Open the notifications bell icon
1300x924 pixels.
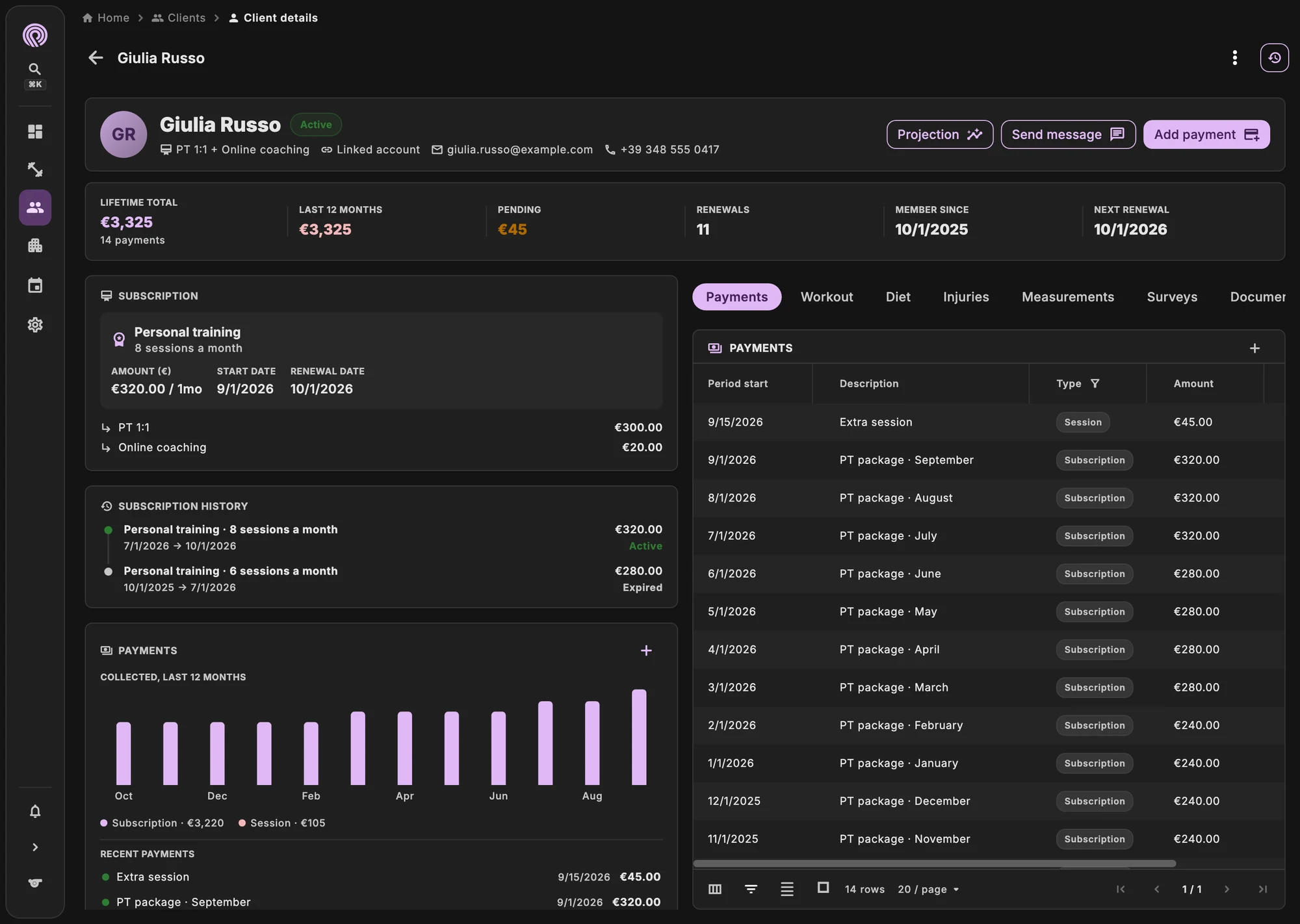(x=35, y=812)
